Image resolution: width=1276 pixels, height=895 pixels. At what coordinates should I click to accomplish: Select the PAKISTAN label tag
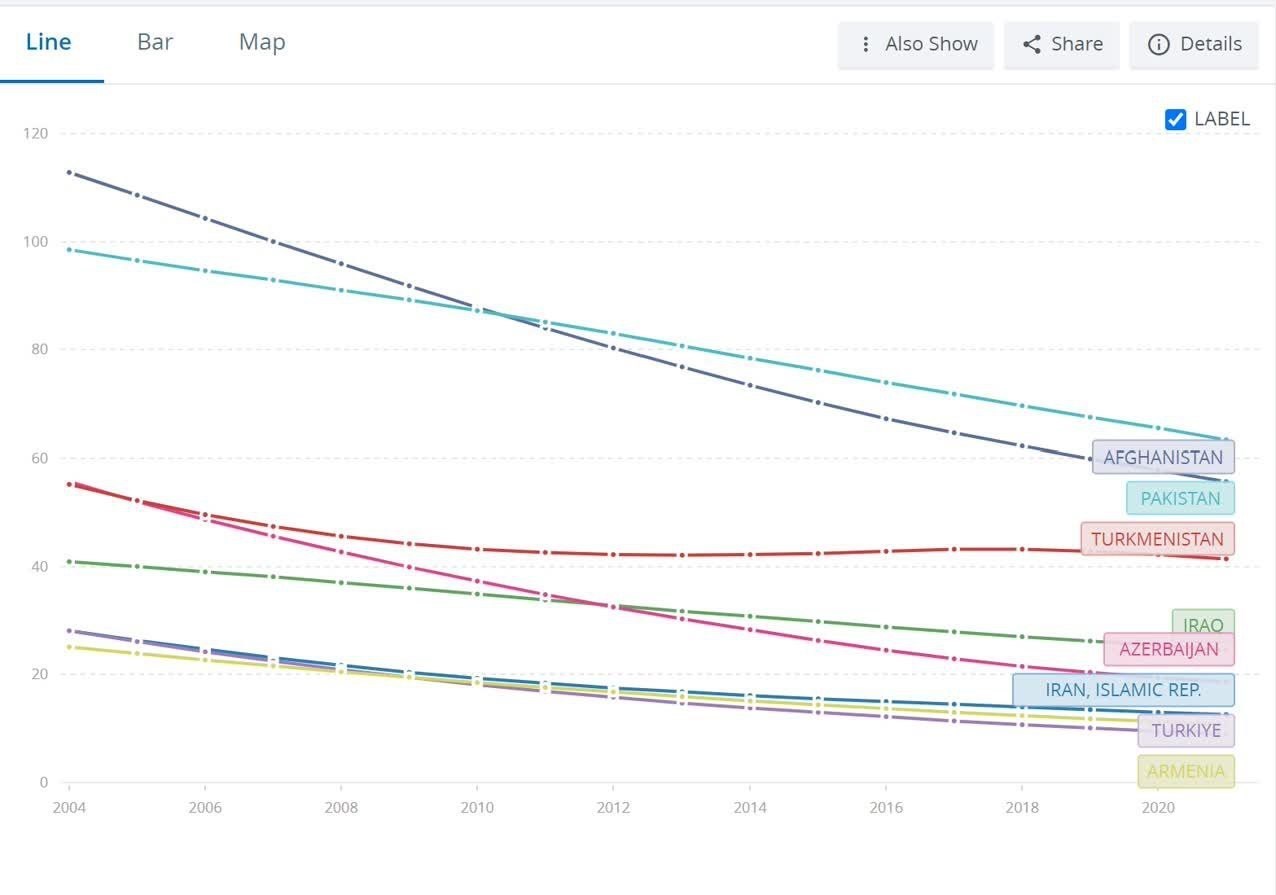pyautogui.click(x=1180, y=498)
